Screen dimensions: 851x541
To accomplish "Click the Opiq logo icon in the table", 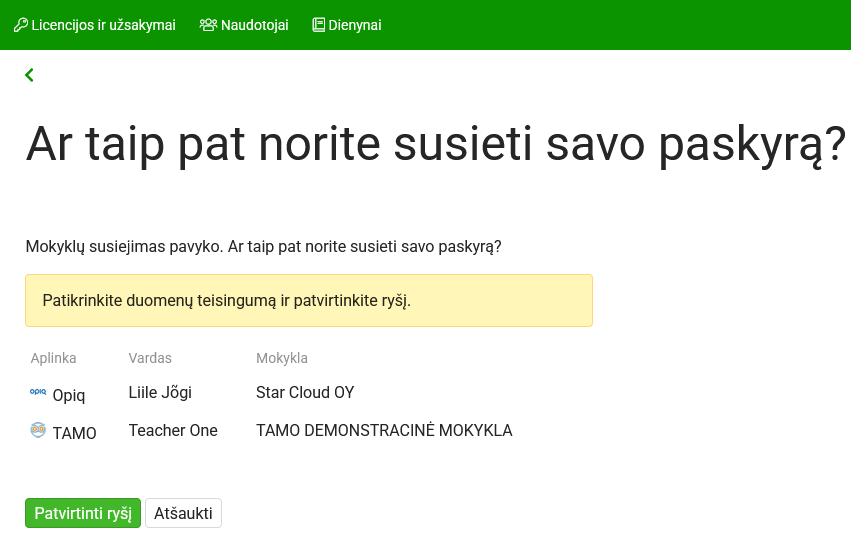I will click(x=38, y=393).
